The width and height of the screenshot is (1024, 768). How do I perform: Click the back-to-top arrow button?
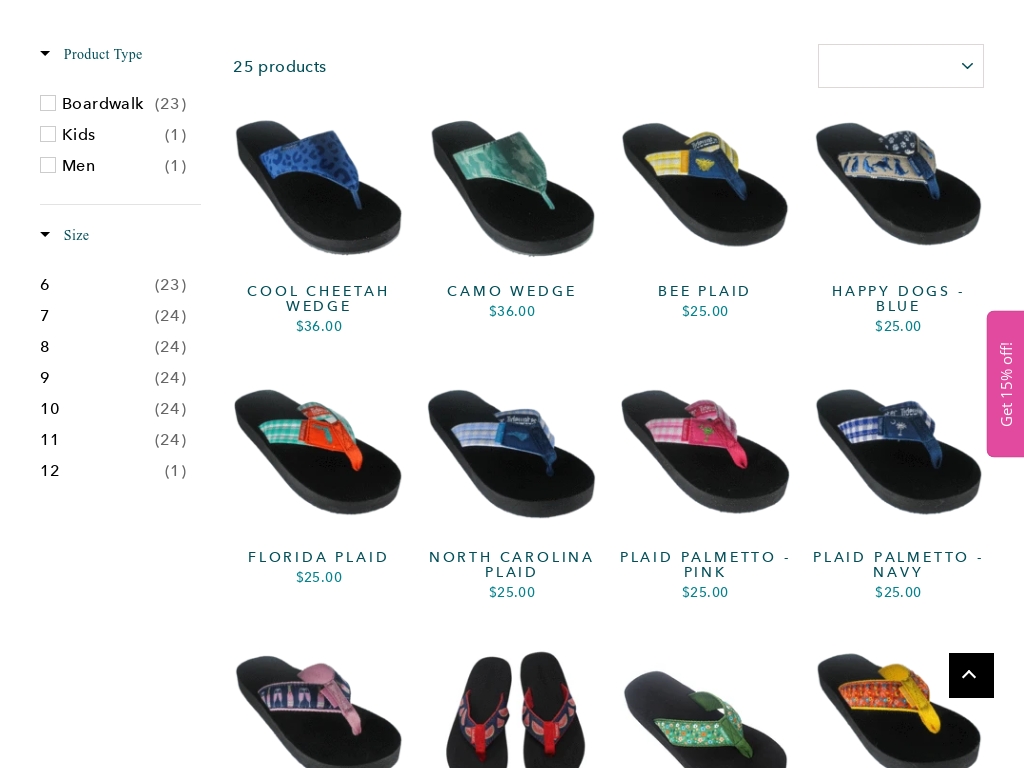point(971,675)
